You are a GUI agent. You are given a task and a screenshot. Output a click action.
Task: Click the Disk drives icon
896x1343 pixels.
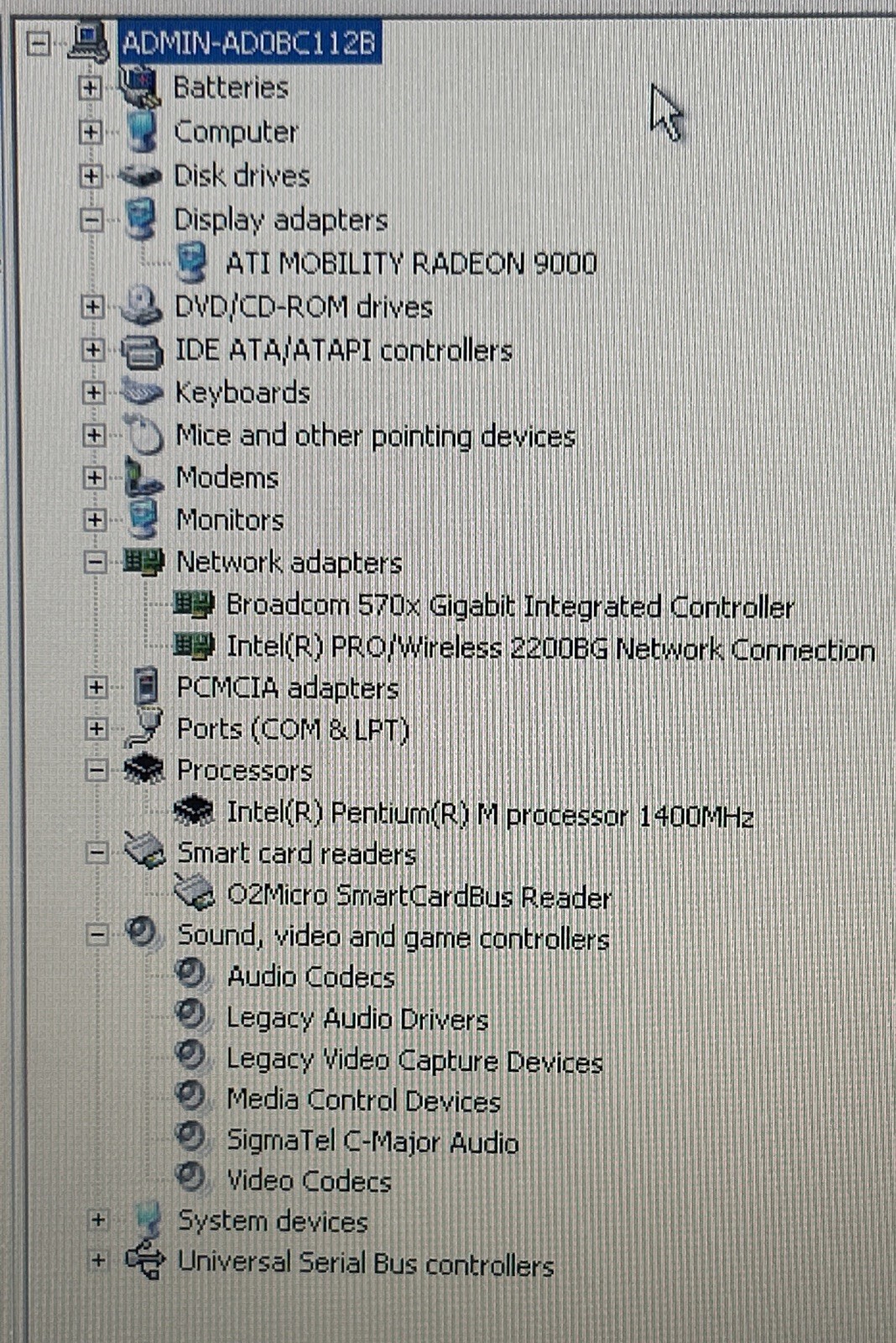click(x=140, y=175)
